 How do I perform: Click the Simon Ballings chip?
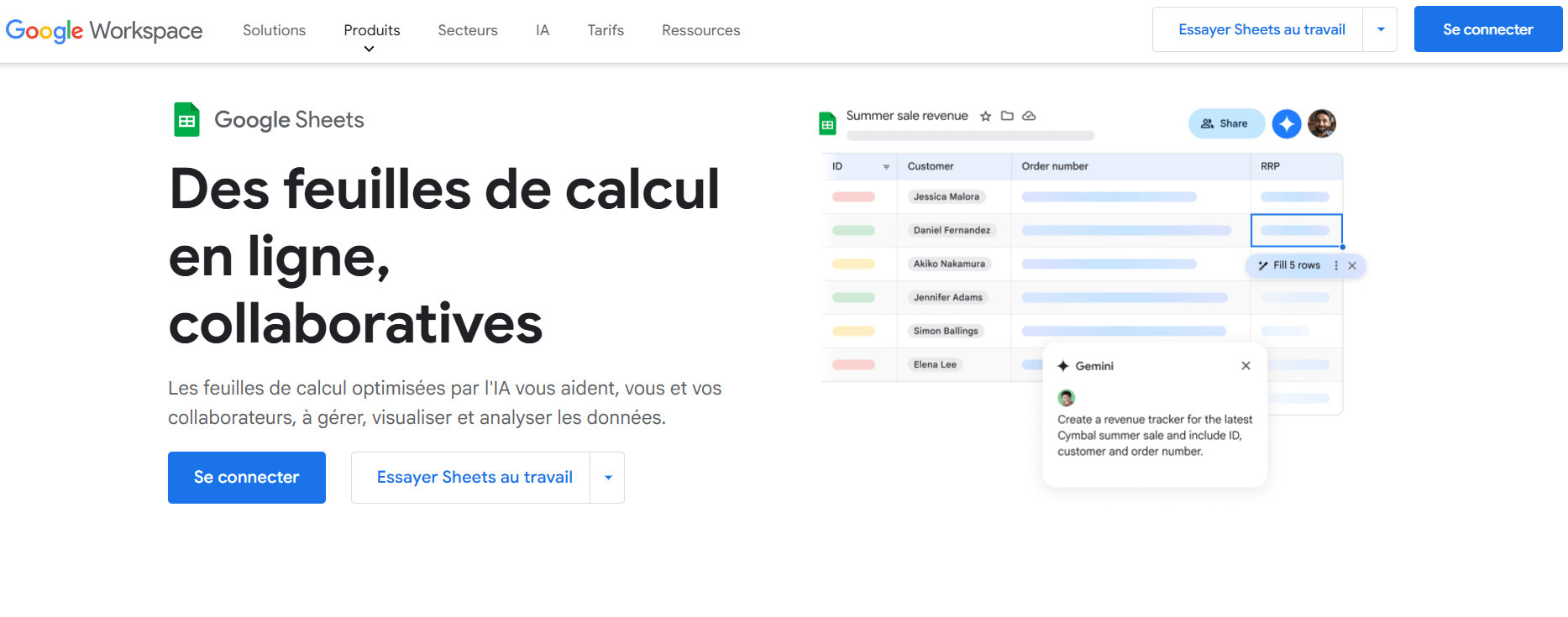tap(946, 331)
